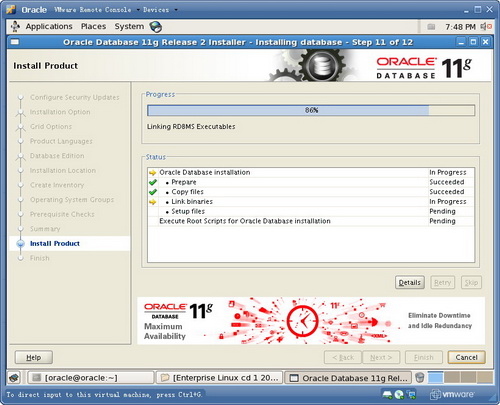The height and width of the screenshot is (405, 500).
Task: Click the Retry button
Action: [442, 283]
